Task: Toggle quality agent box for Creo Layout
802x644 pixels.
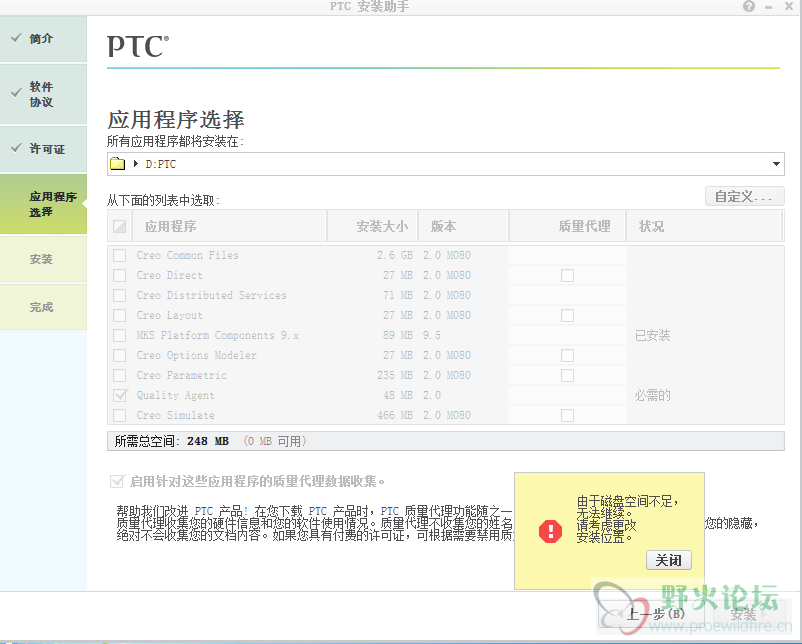Action: [567, 315]
